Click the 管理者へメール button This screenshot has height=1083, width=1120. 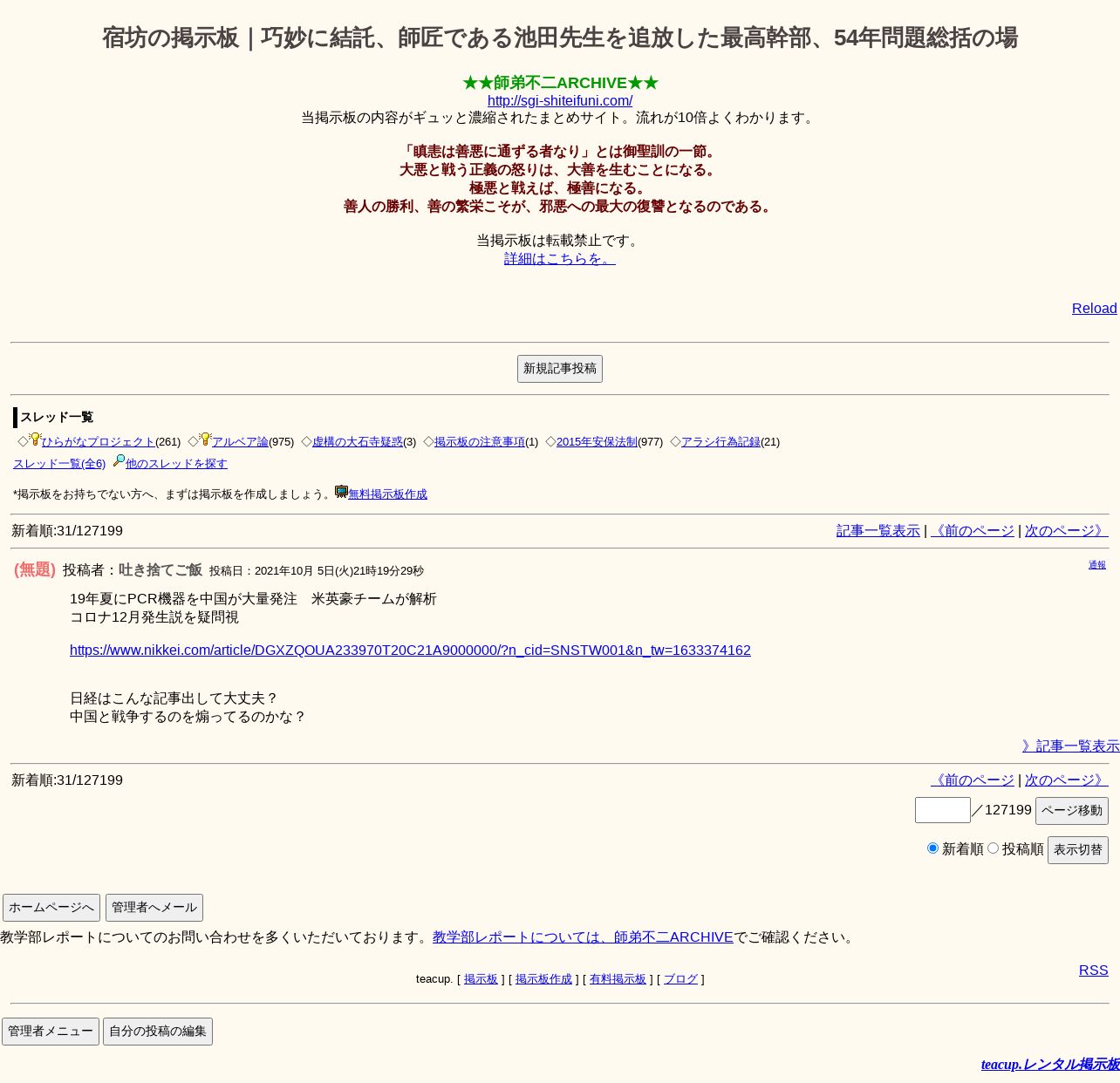point(154,908)
